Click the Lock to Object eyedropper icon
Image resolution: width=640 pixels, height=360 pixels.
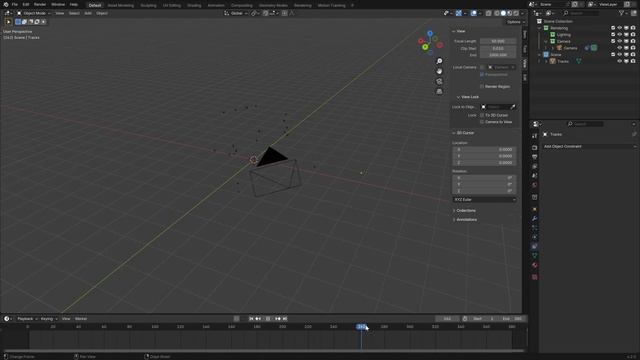[x=513, y=107]
